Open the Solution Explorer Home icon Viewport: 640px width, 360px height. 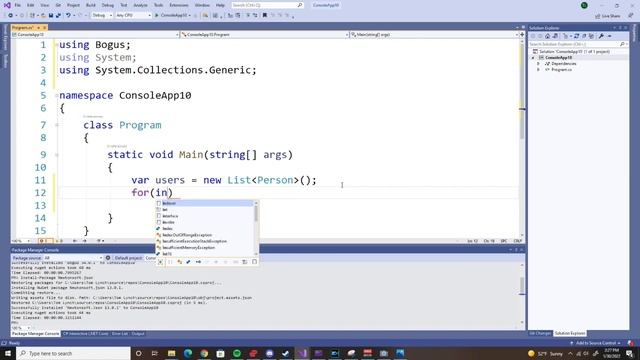[548, 36]
